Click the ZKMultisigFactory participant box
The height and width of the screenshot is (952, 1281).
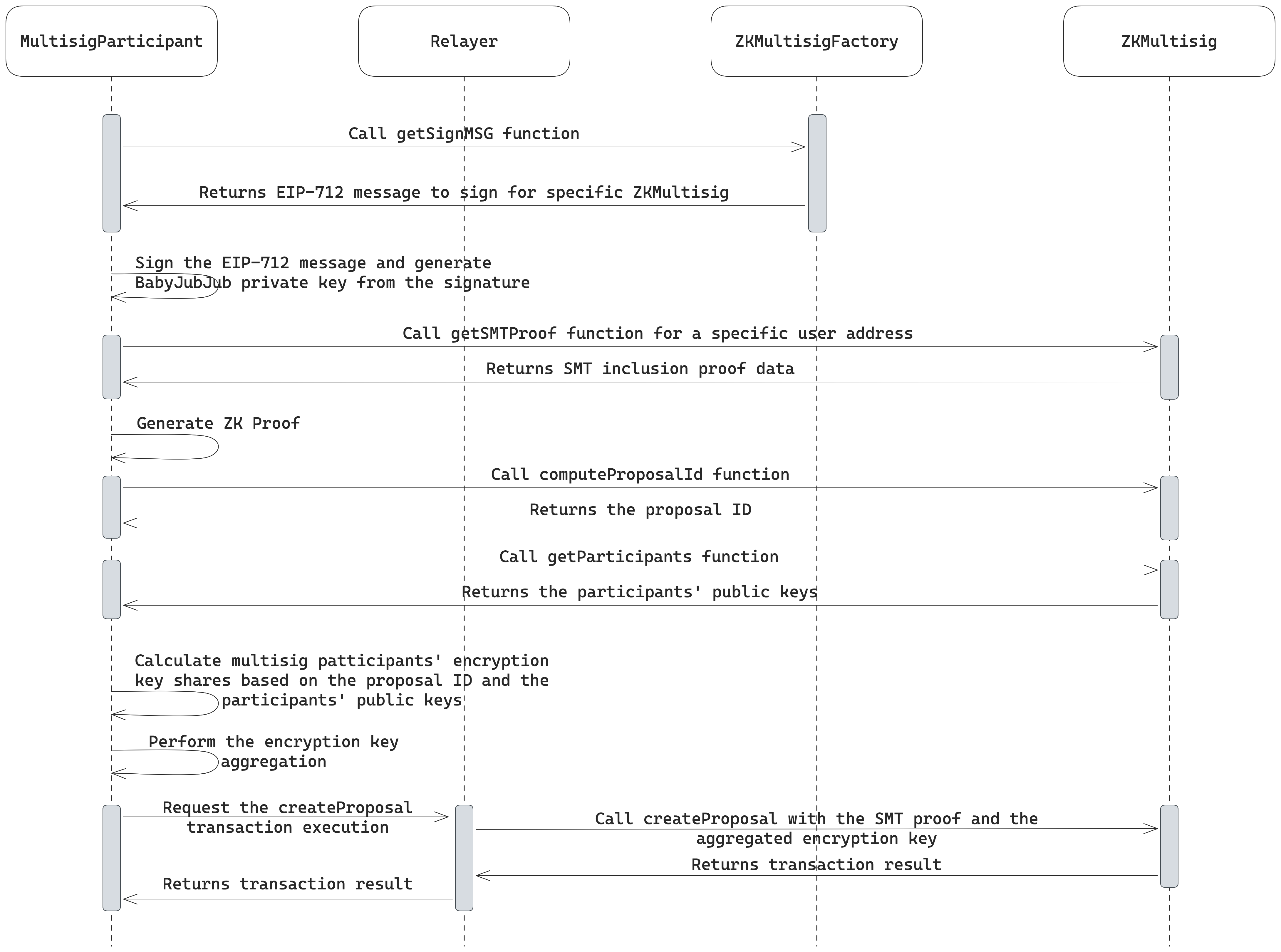816,41
